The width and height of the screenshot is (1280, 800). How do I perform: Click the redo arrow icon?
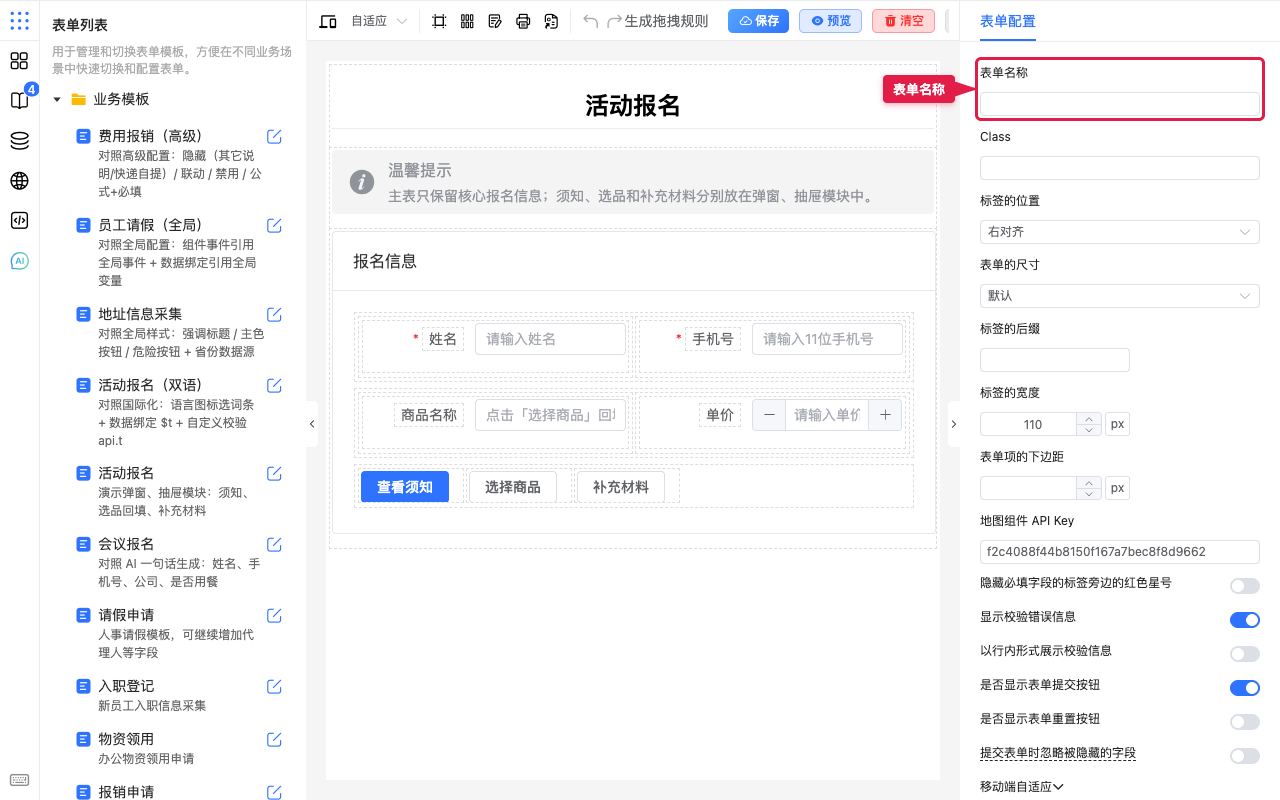click(615, 21)
